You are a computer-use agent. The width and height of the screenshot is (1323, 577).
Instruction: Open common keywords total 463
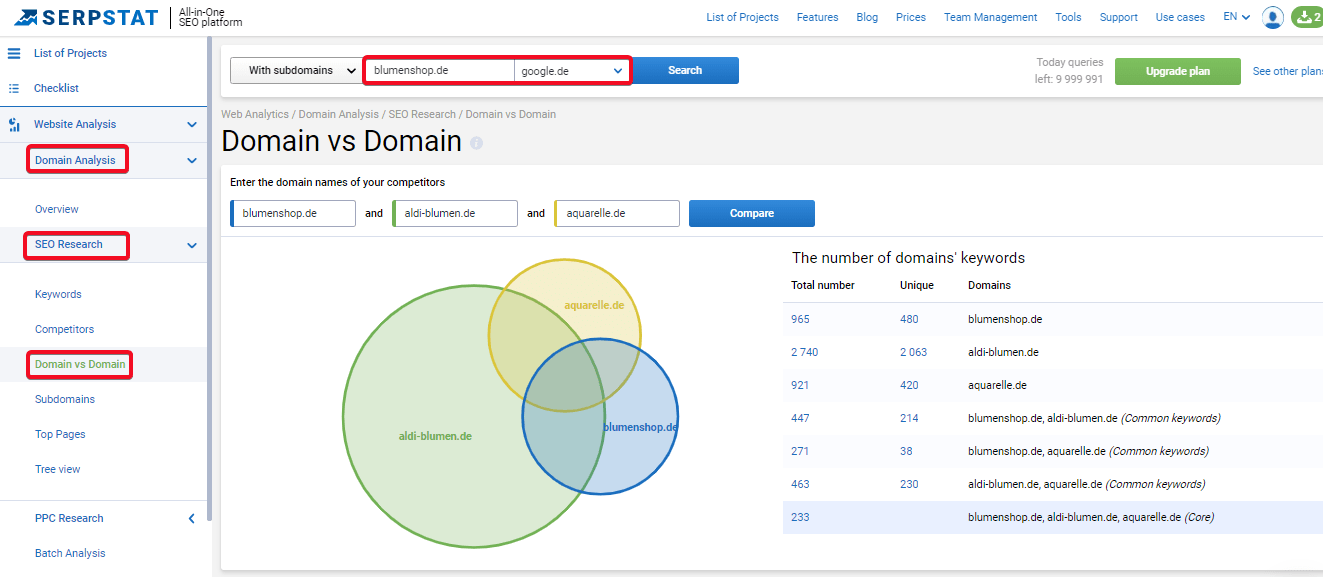click(800, 484)
